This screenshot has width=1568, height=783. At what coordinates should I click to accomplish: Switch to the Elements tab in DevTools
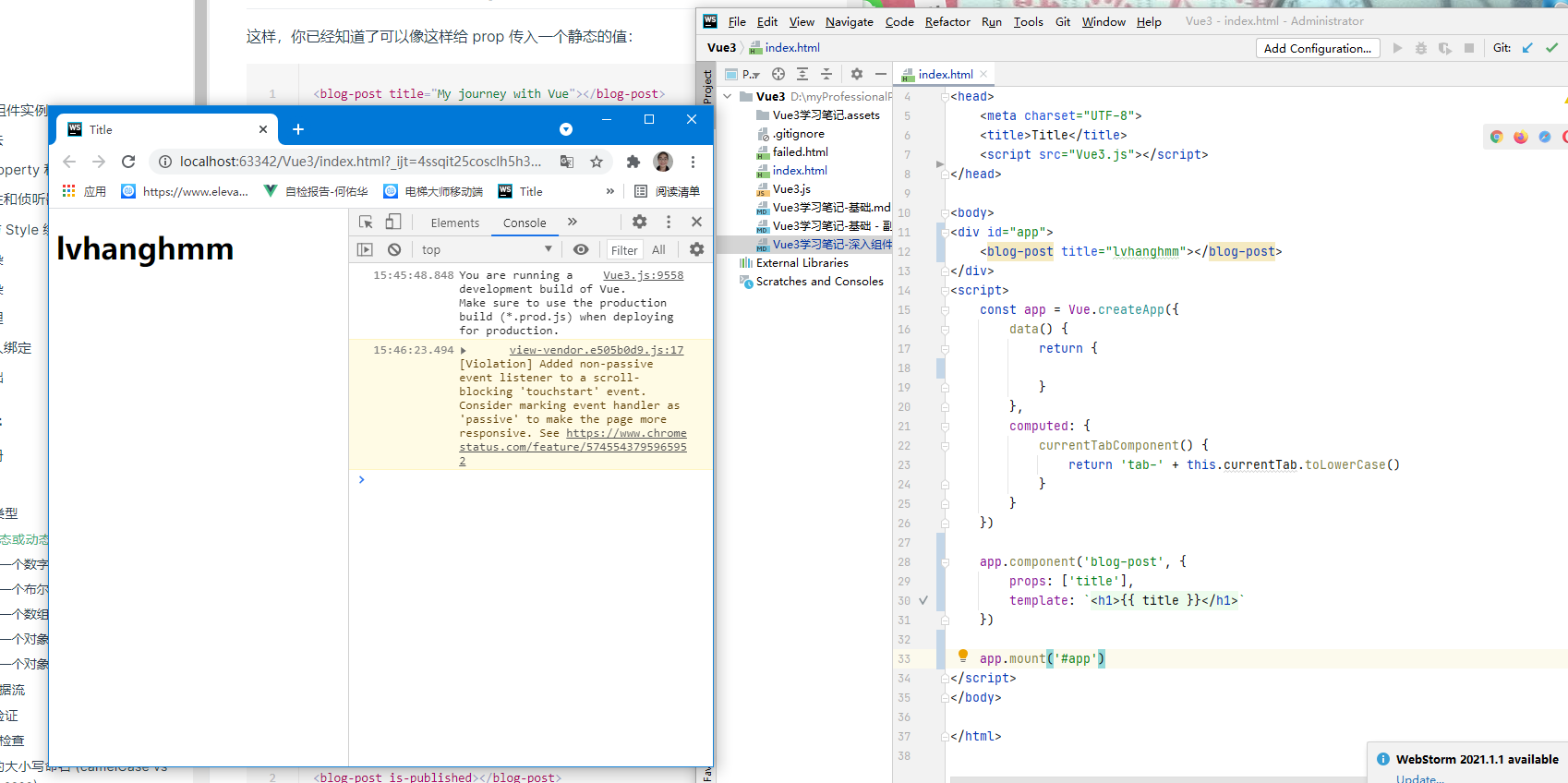[x=455, y=223]
